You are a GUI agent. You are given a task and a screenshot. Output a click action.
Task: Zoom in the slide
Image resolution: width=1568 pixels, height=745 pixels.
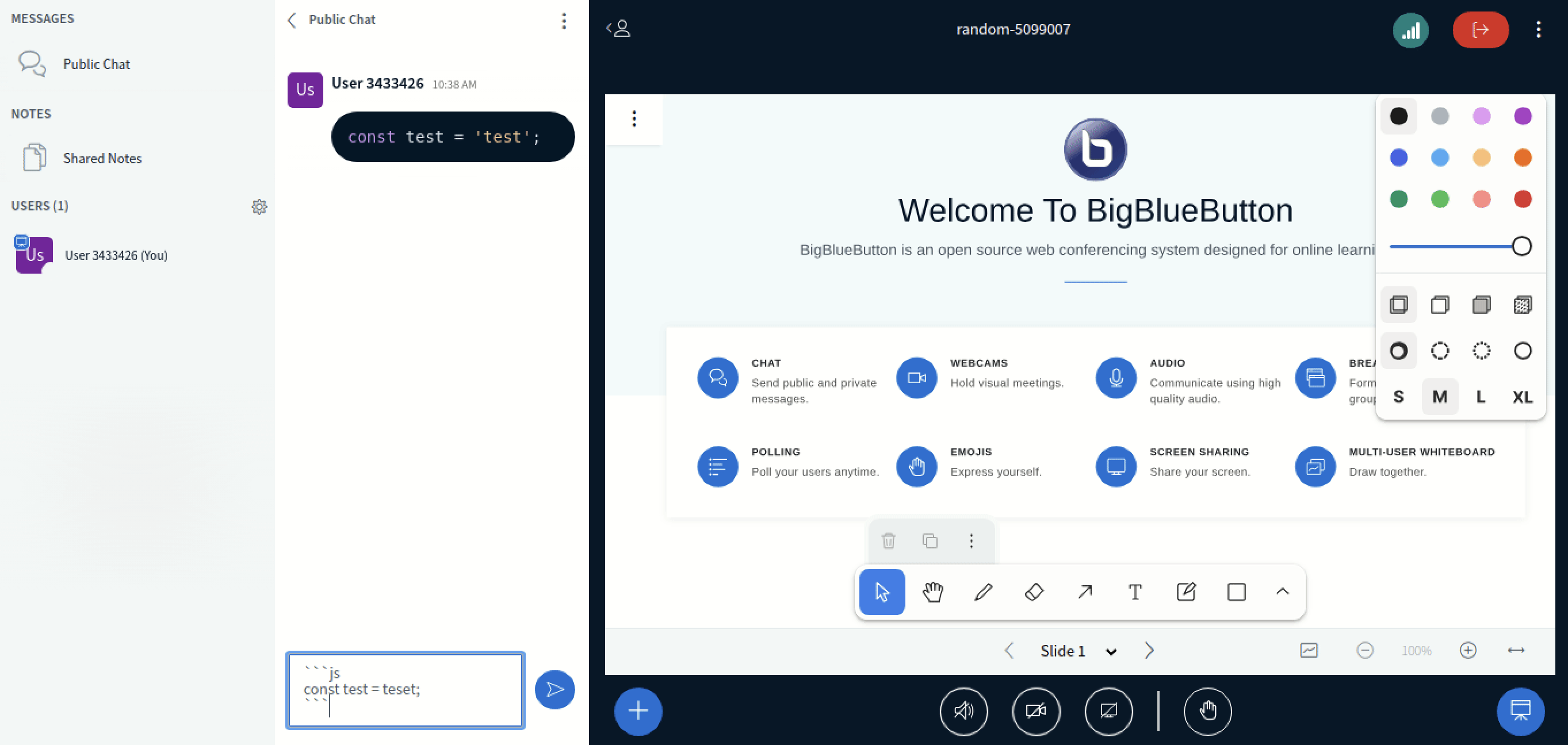pos(1468,650)
